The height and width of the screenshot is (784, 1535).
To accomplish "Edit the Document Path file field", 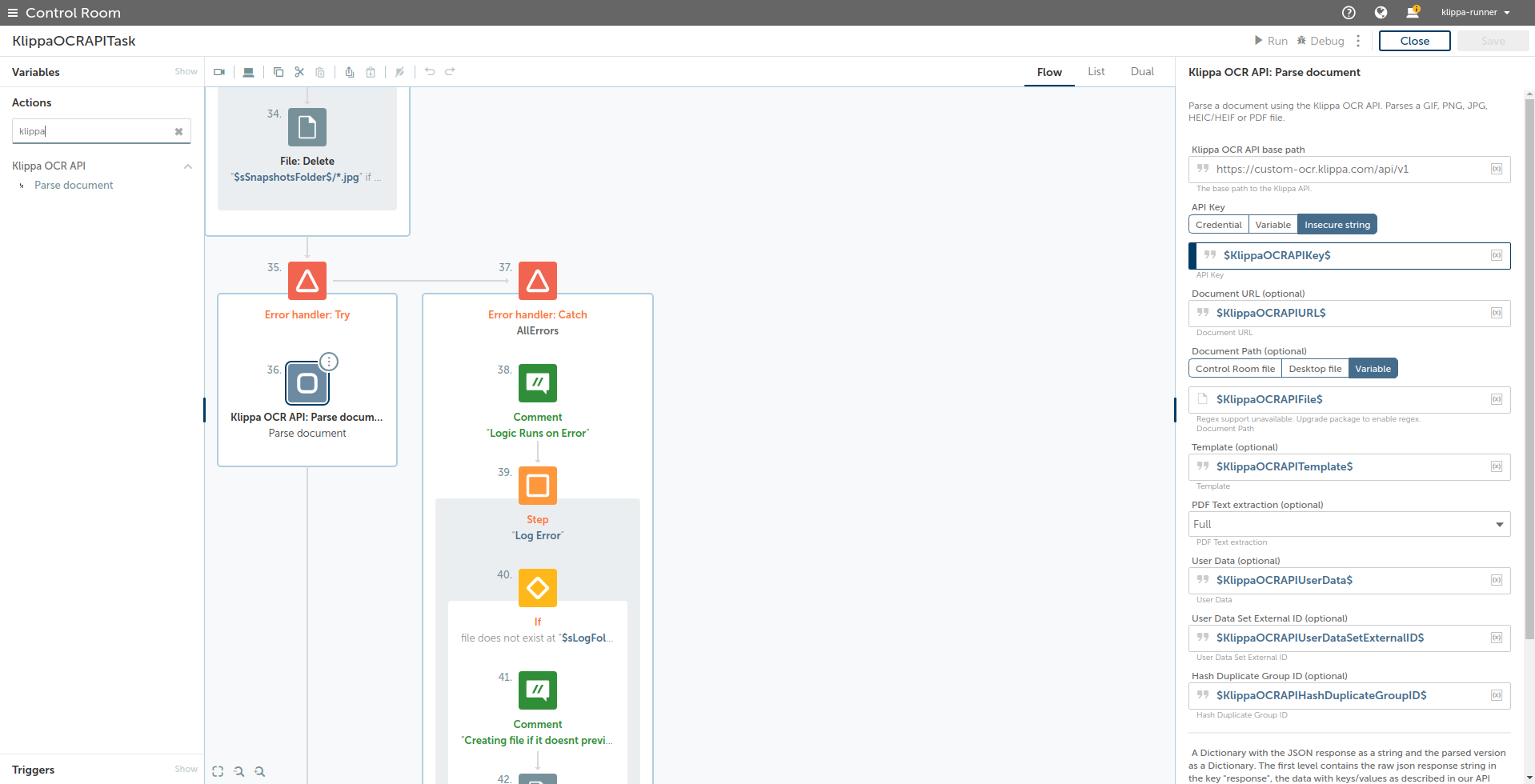I will coord(1349,400).
